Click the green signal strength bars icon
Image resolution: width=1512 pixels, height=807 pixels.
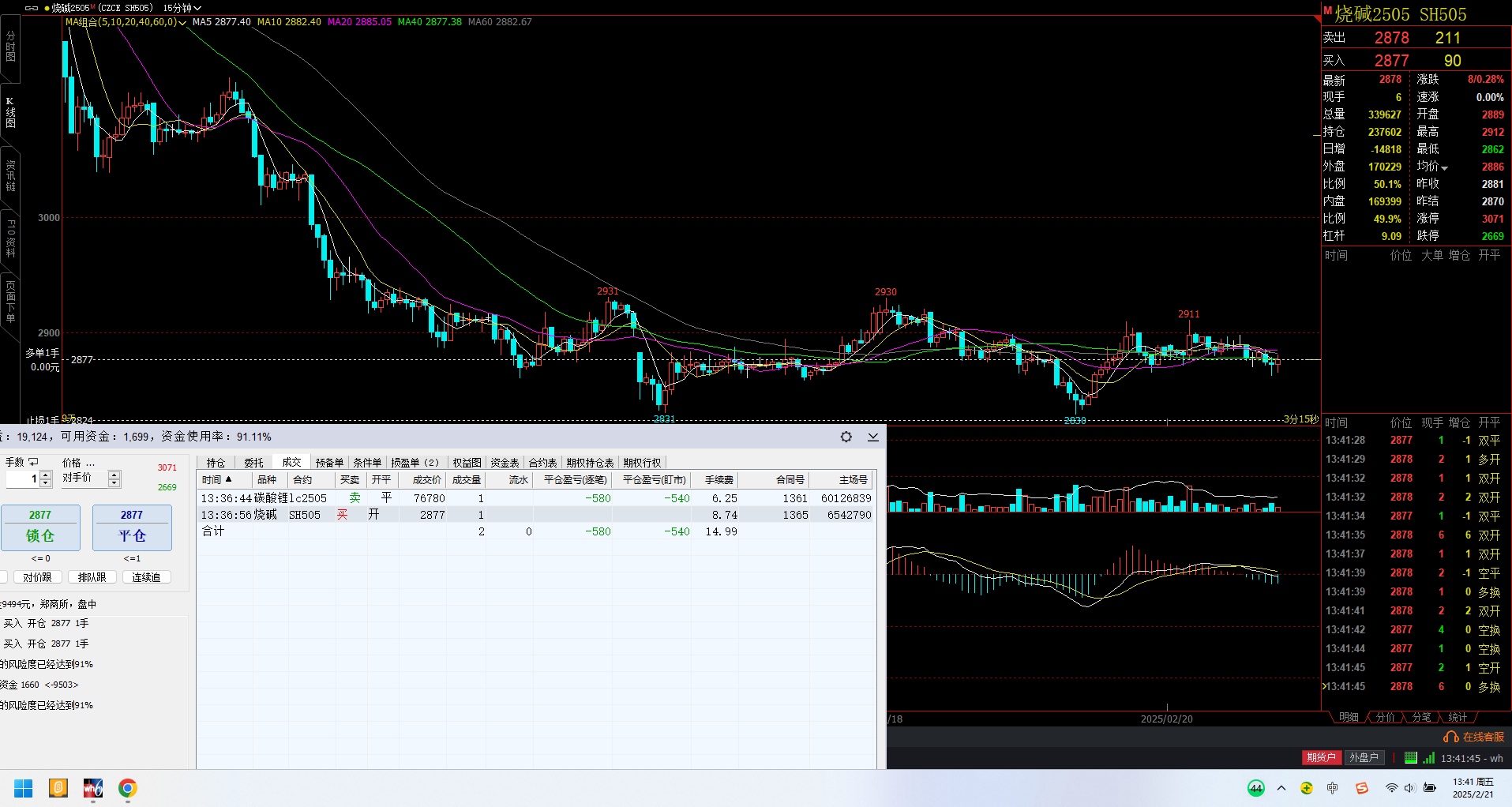1428,758
